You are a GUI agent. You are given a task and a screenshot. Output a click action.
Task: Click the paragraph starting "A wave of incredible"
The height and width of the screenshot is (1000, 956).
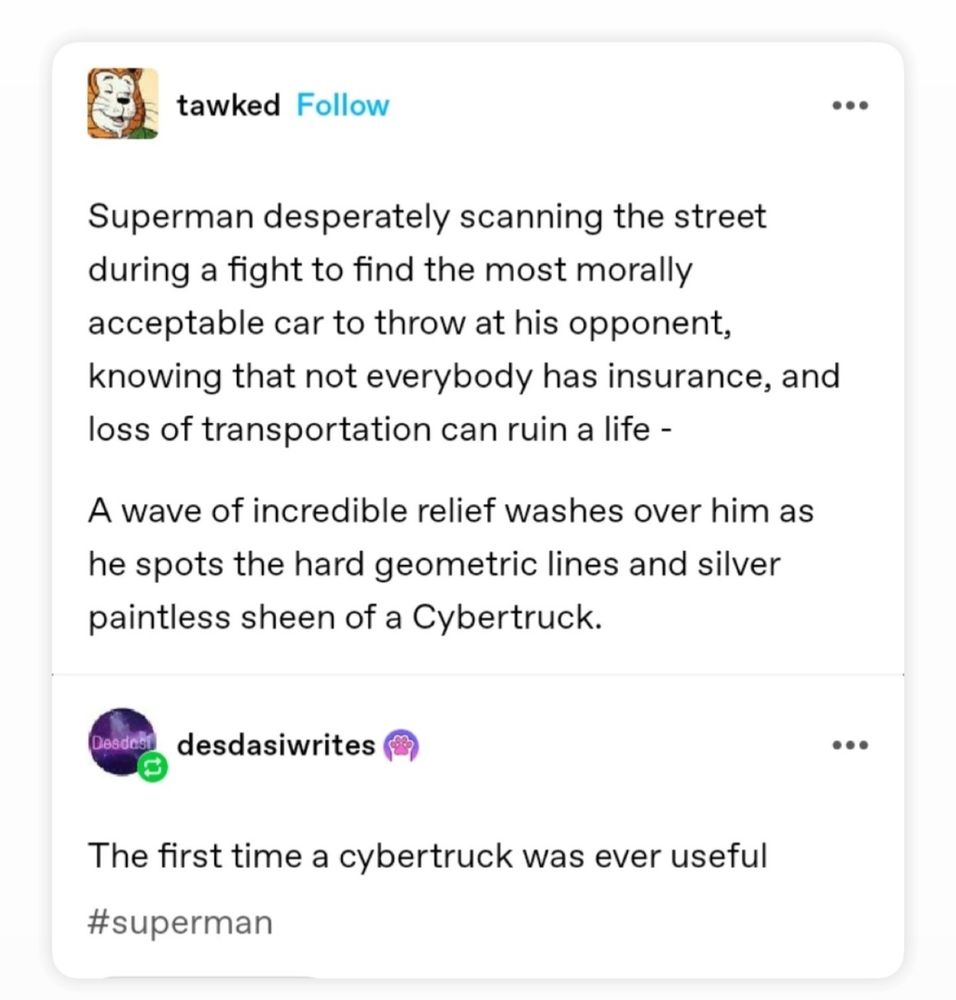450,564
